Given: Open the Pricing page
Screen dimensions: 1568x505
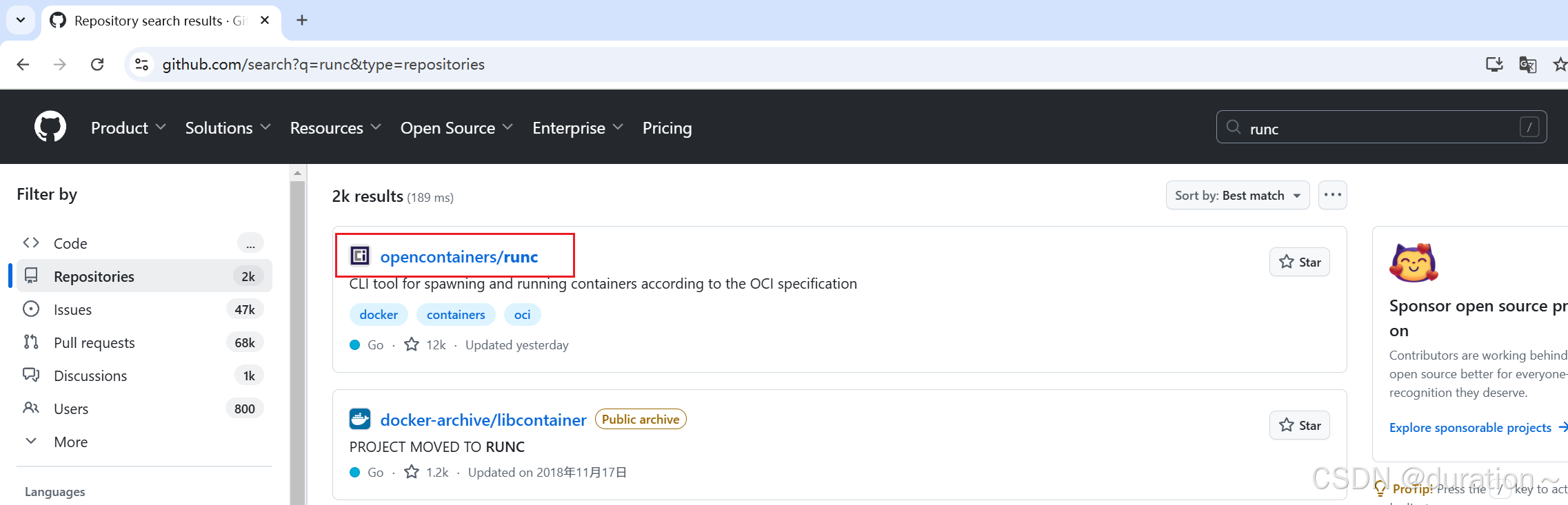Looking at the screenshot, I should click(x=667, y=127).
